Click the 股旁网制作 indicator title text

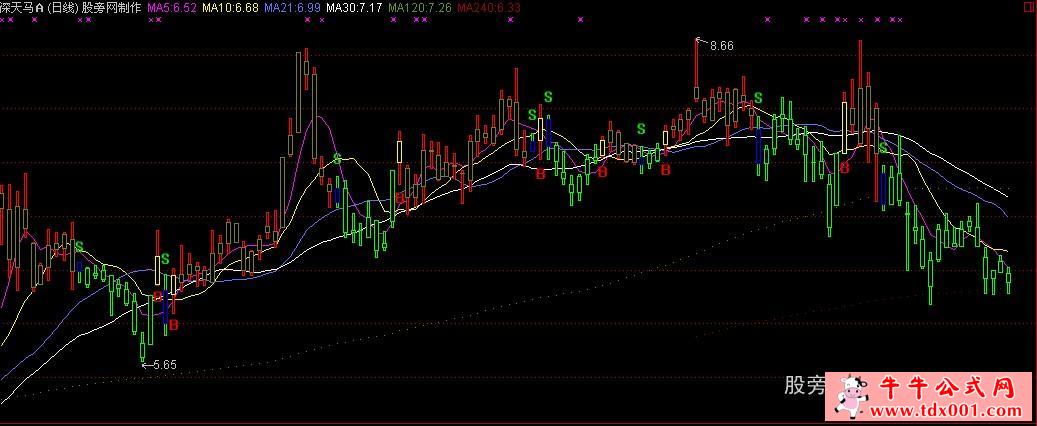coord(113,7)
